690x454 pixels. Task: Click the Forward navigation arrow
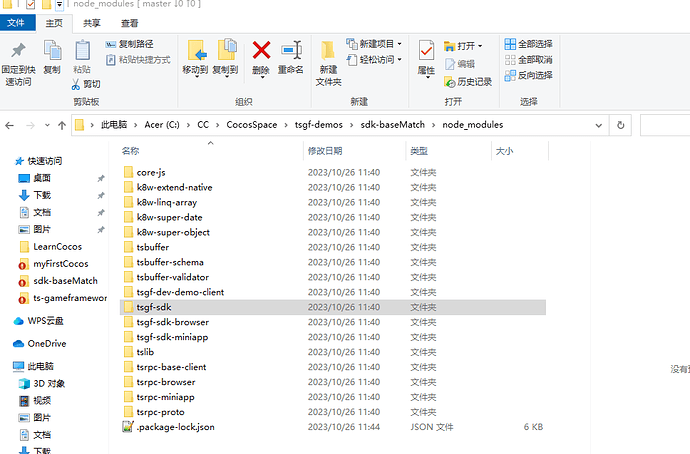click(x=30, y=125)
